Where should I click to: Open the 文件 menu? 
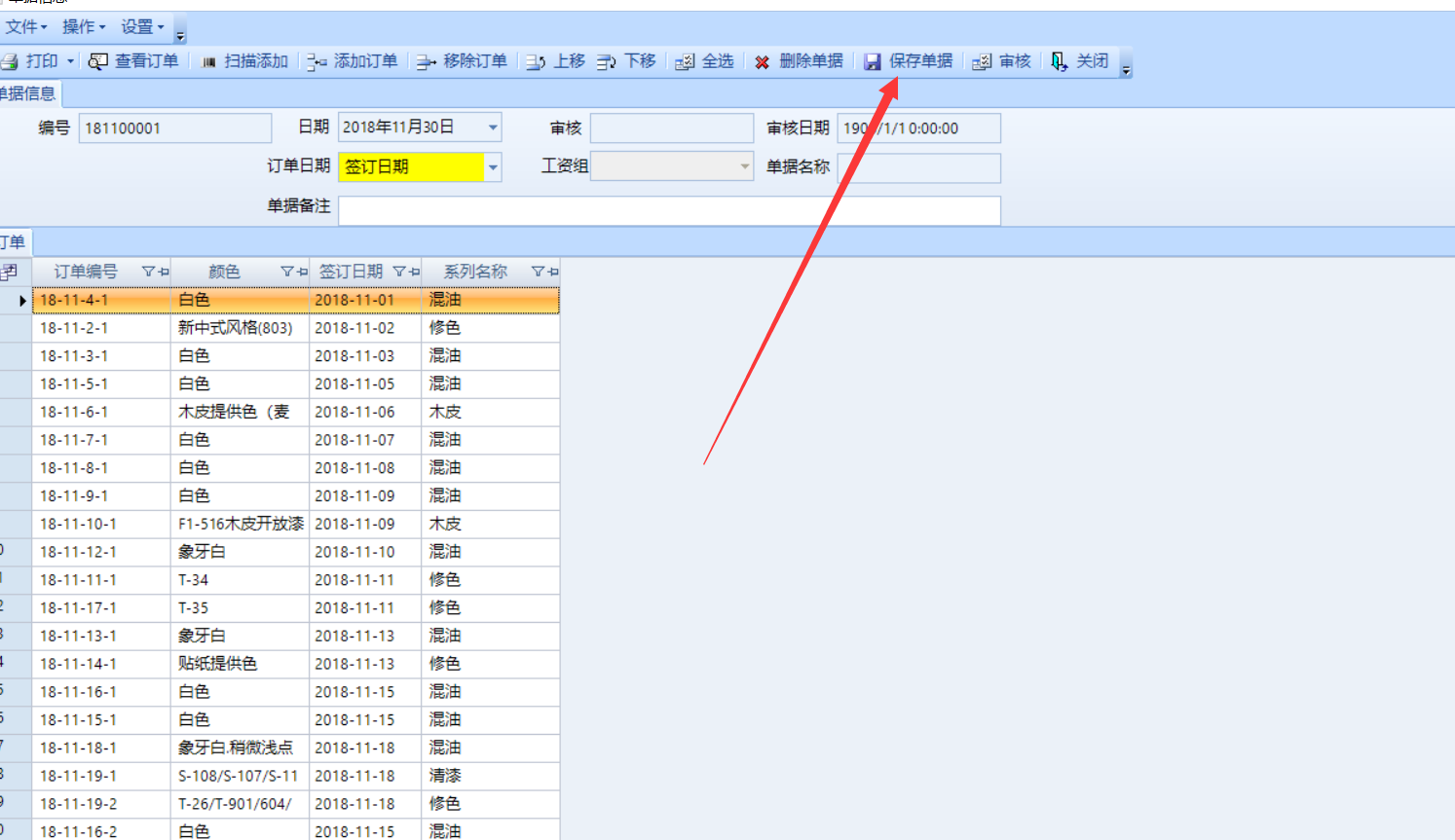[26, 26]
